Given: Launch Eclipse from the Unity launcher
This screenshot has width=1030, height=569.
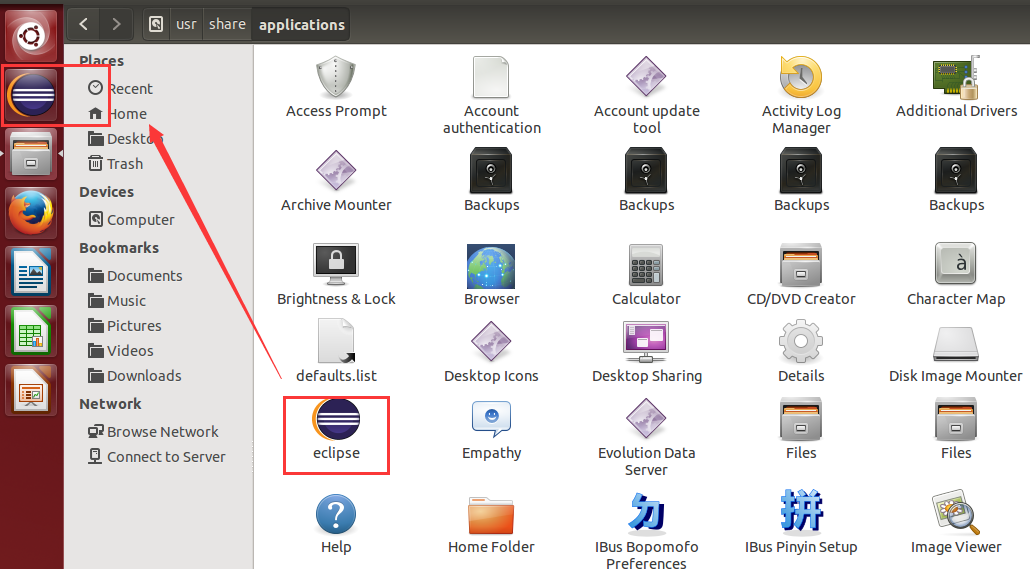Looking at the screenshot, I should (31, 95).
